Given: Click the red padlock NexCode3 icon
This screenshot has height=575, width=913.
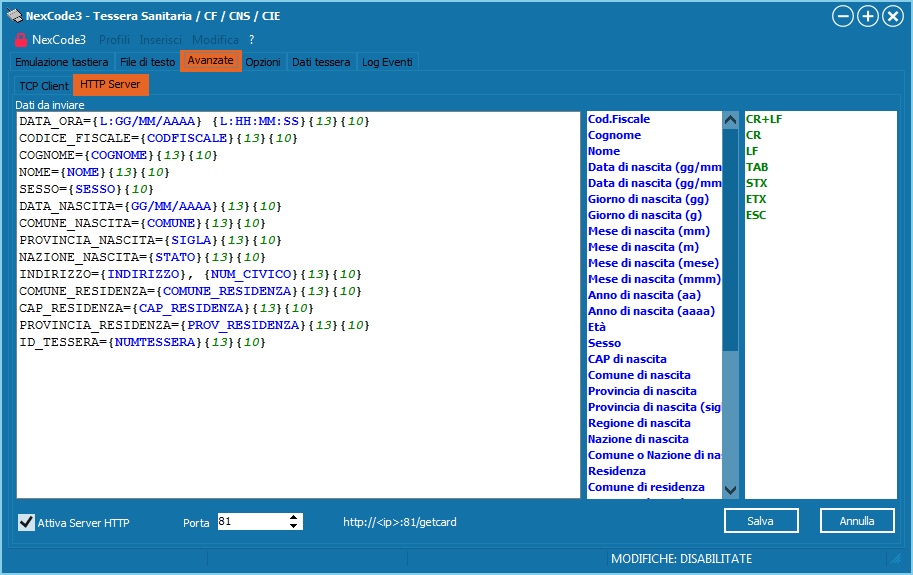Looking at the screenshot, I should tap(19, 40).
